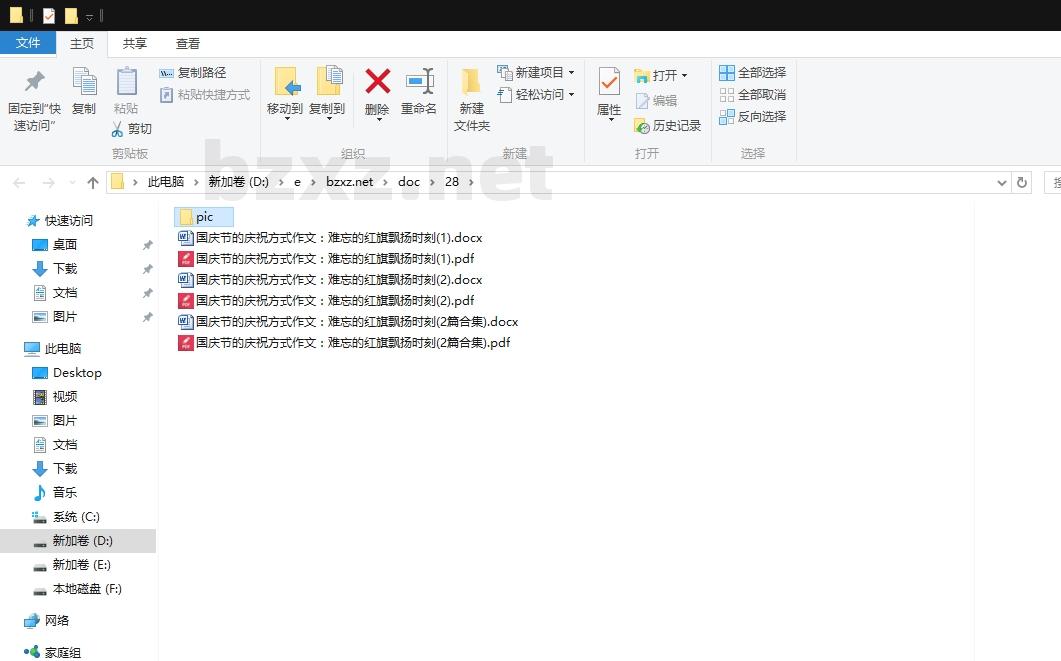Click the Cut scissors icon

pos(117,129)
